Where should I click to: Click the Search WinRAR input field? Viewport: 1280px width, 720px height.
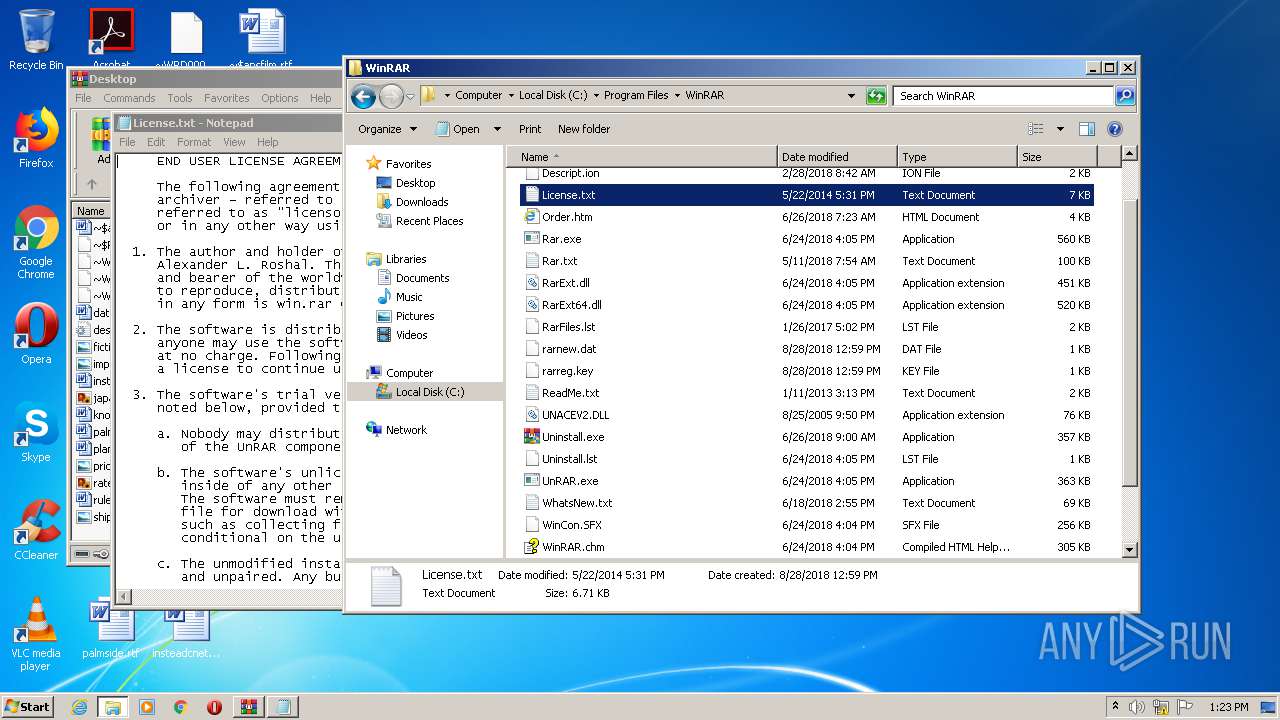tap(1003, 96)
